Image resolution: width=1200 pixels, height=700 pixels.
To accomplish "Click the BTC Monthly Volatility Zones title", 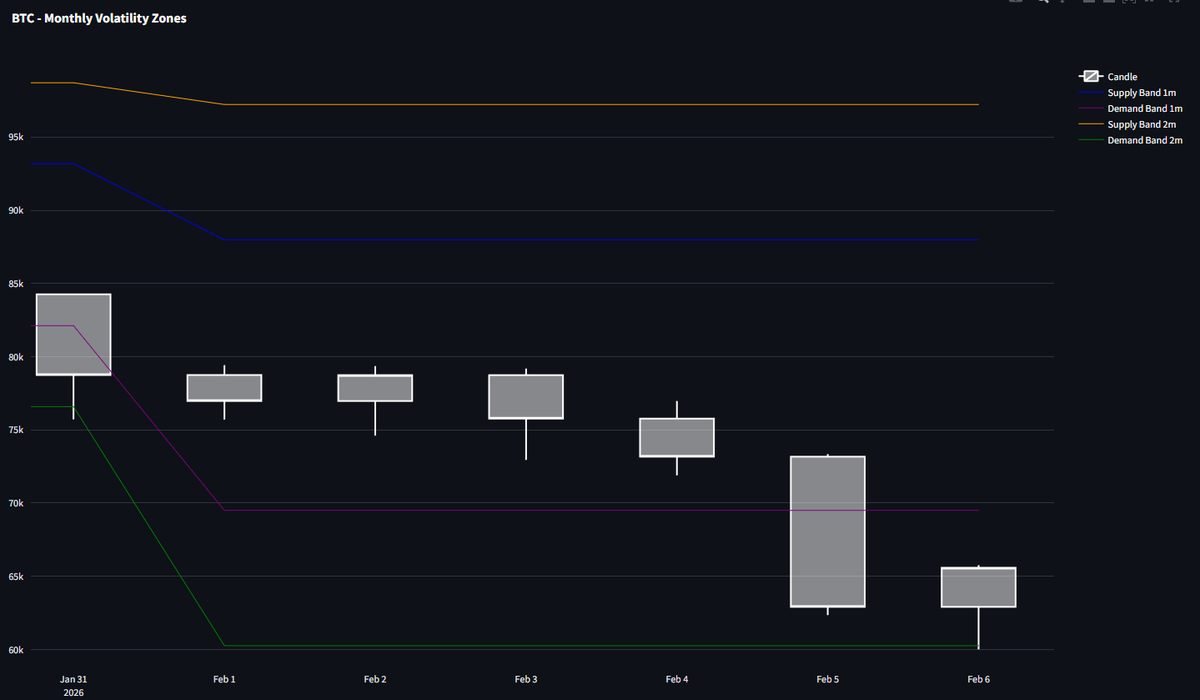I will [99, 18].
